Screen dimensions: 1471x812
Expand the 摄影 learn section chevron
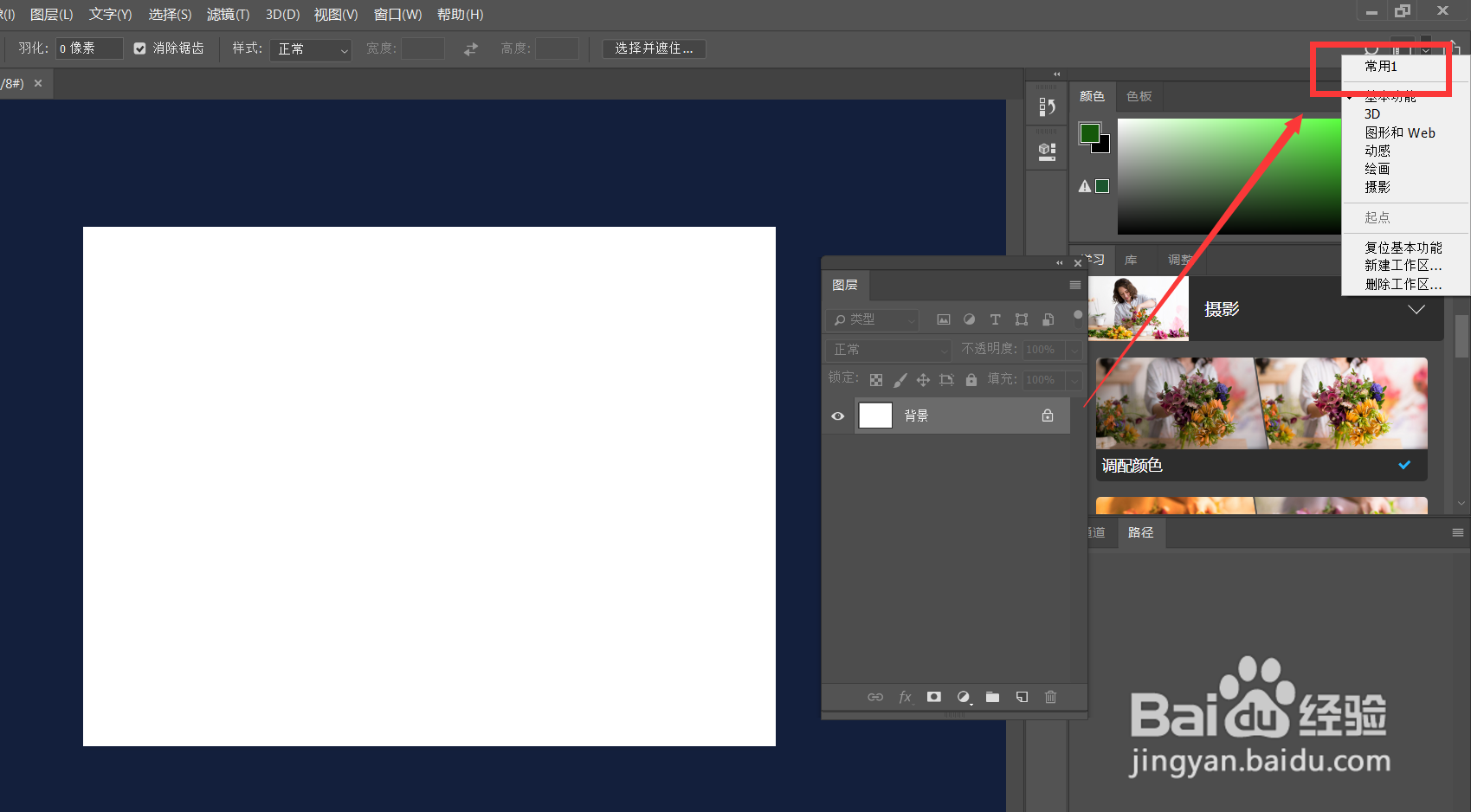[x=1416, y=309]
